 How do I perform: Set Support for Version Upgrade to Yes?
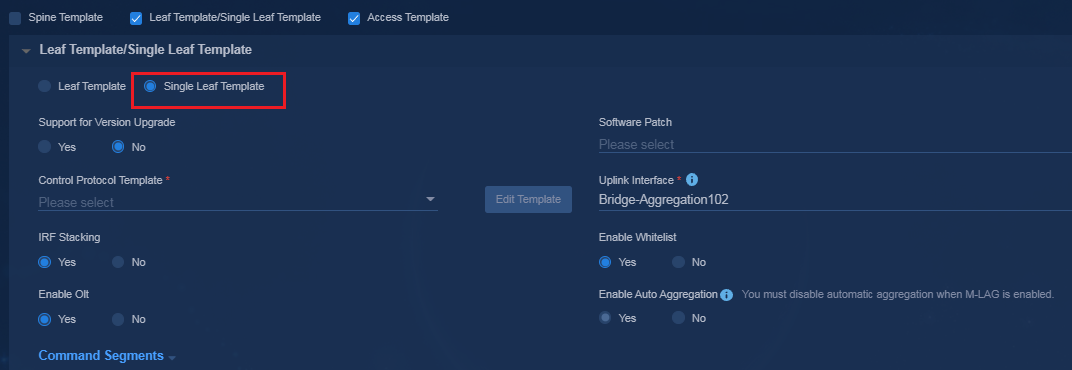44,146
